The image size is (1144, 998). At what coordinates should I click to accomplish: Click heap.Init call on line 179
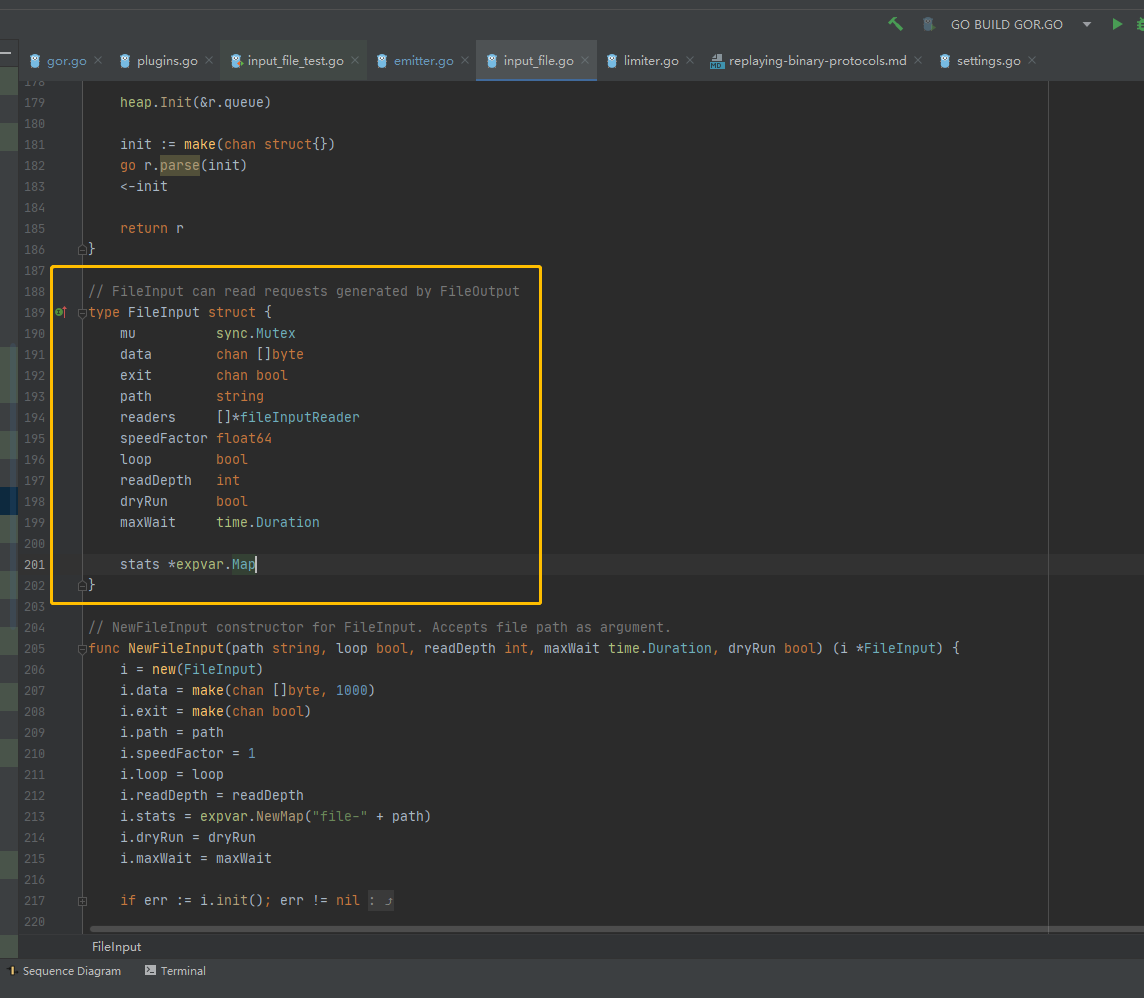click(x=196, y=103)
